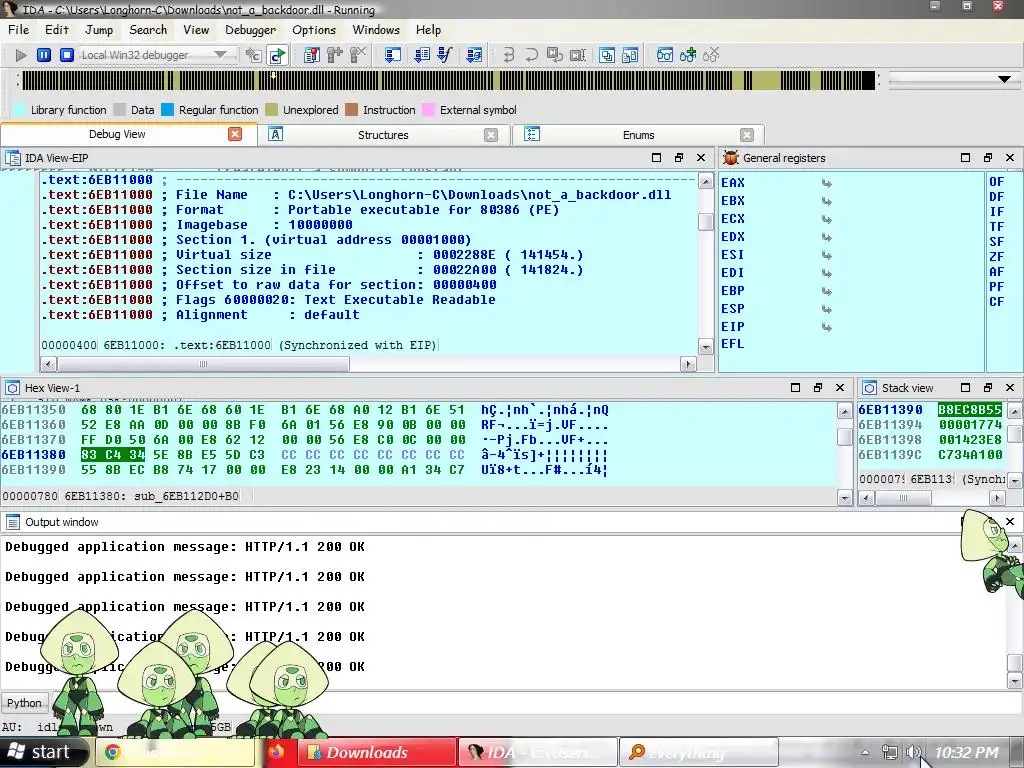Start the process with the play button
This screenshot has width=1024, height=768.
click(x=21, y=55)
